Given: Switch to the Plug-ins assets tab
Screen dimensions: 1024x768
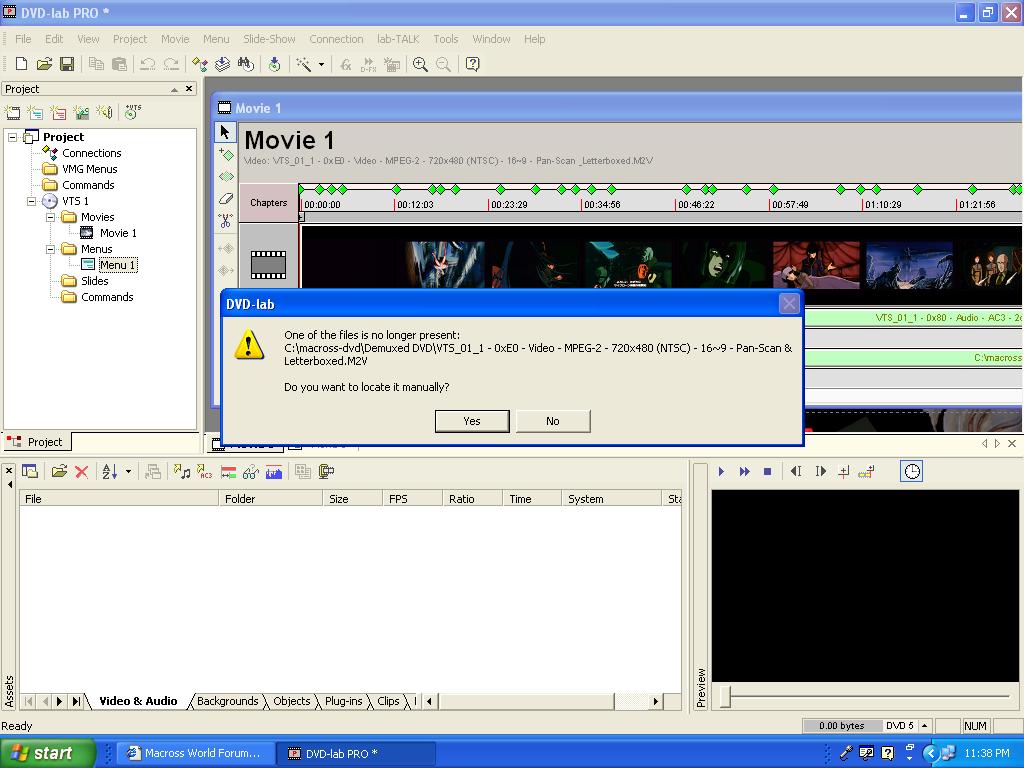Looking at the screenshot, I should [344, 701].
